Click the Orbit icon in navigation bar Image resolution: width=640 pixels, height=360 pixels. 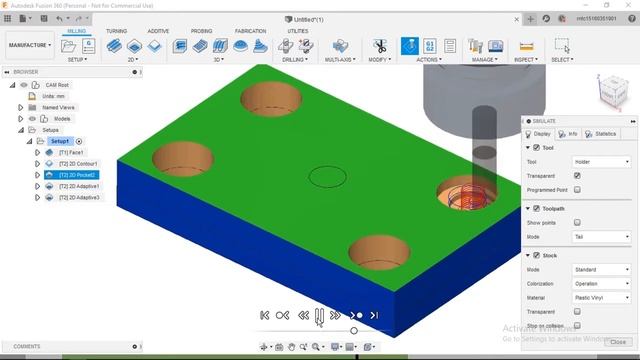tap(263, 347)
